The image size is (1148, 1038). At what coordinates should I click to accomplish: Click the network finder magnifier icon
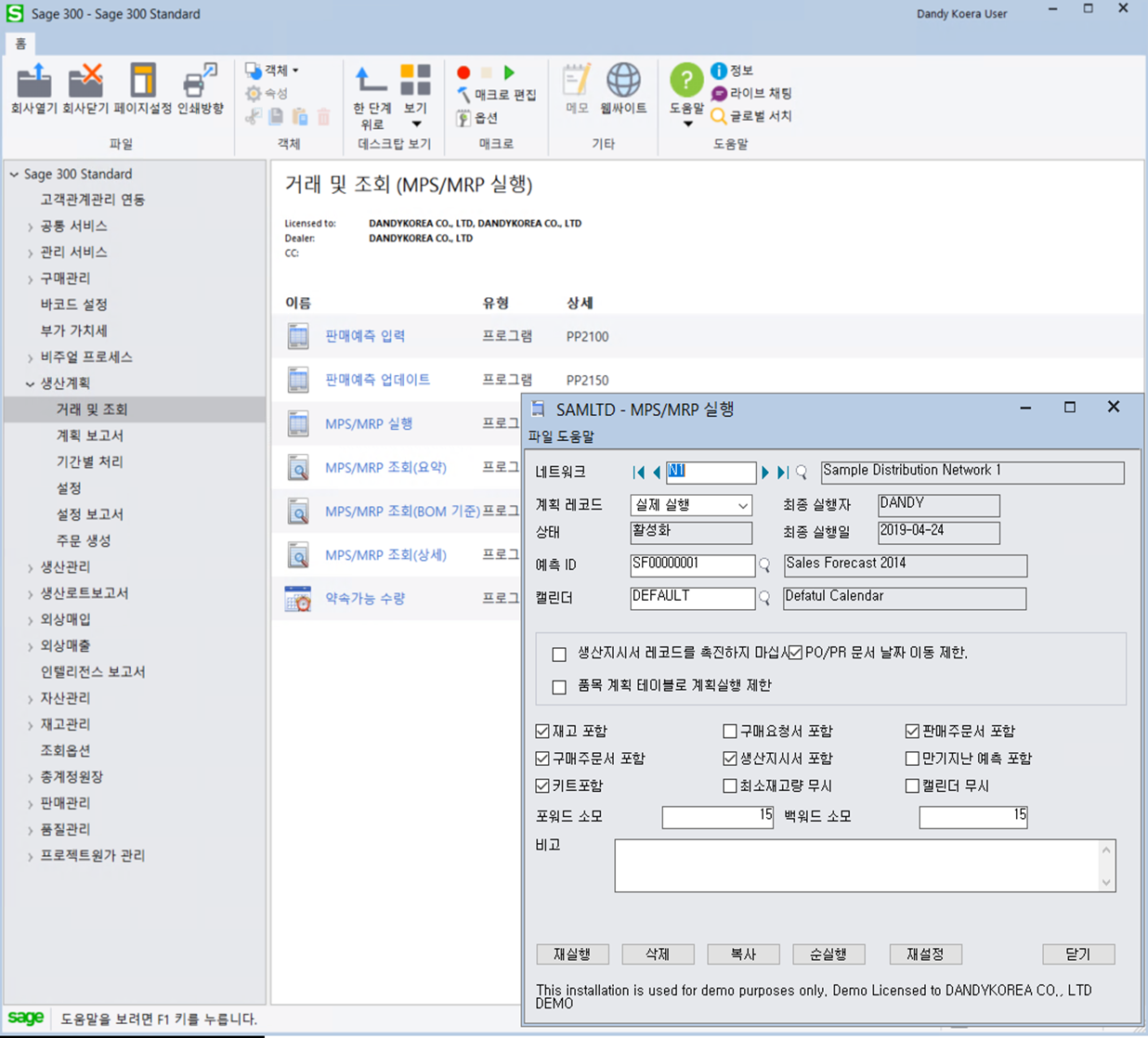[x=802, y=473]
